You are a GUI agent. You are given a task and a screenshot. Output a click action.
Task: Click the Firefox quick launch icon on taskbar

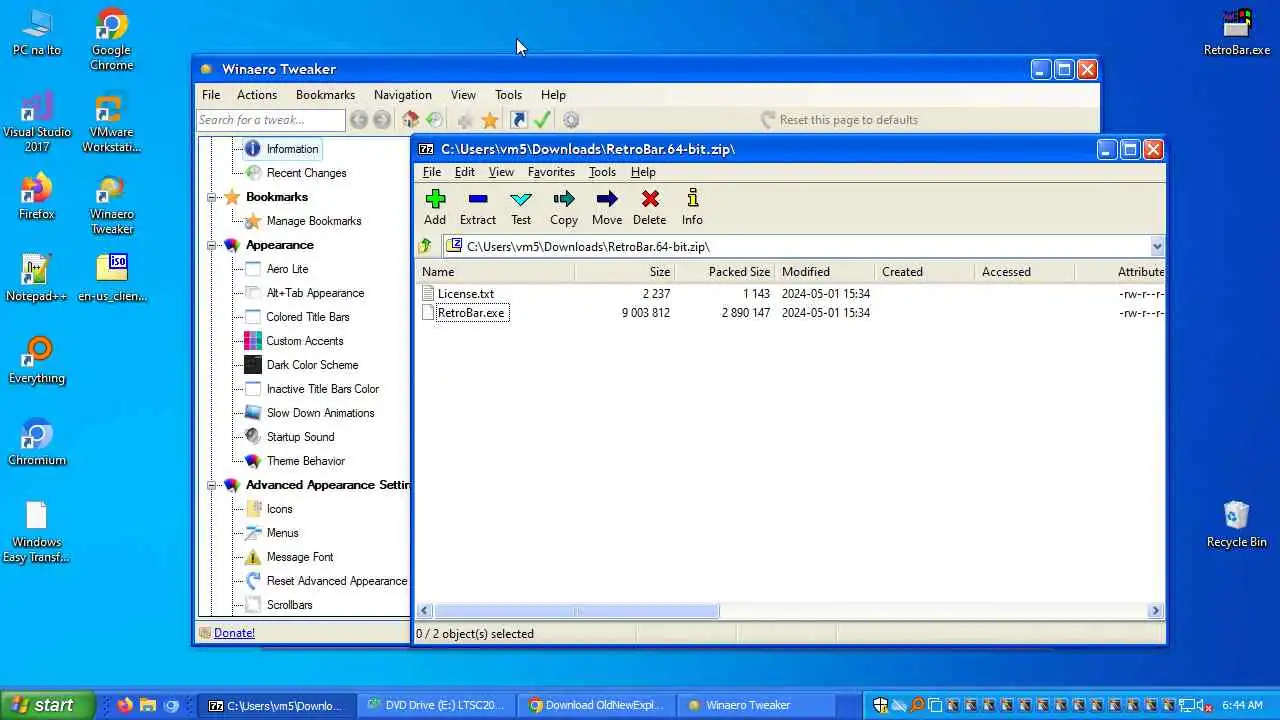click(124, 705)
